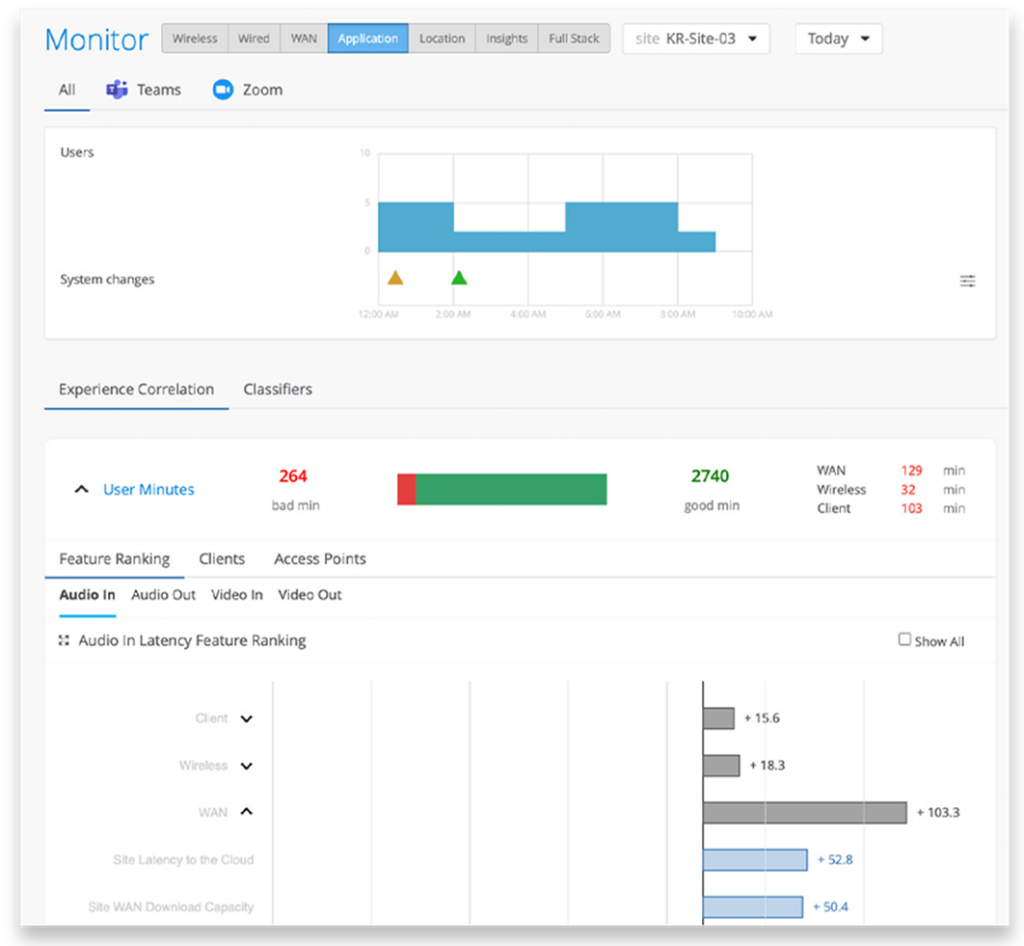Select the Video Out sub-tab
The width and height of the screenshot is (1024, 946).
tap(310, 595)
